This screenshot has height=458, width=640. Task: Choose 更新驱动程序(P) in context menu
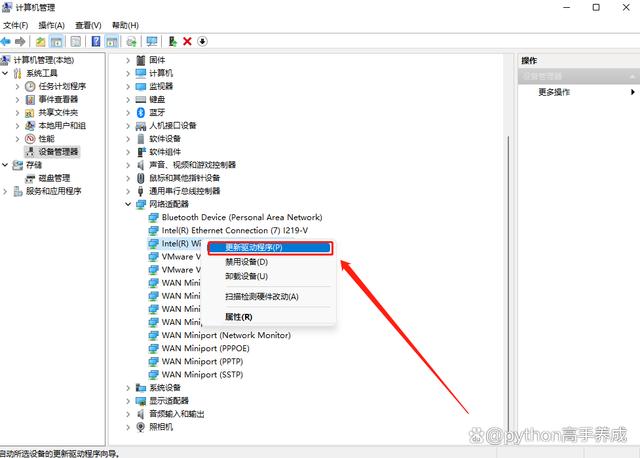(x=271, y=248)
